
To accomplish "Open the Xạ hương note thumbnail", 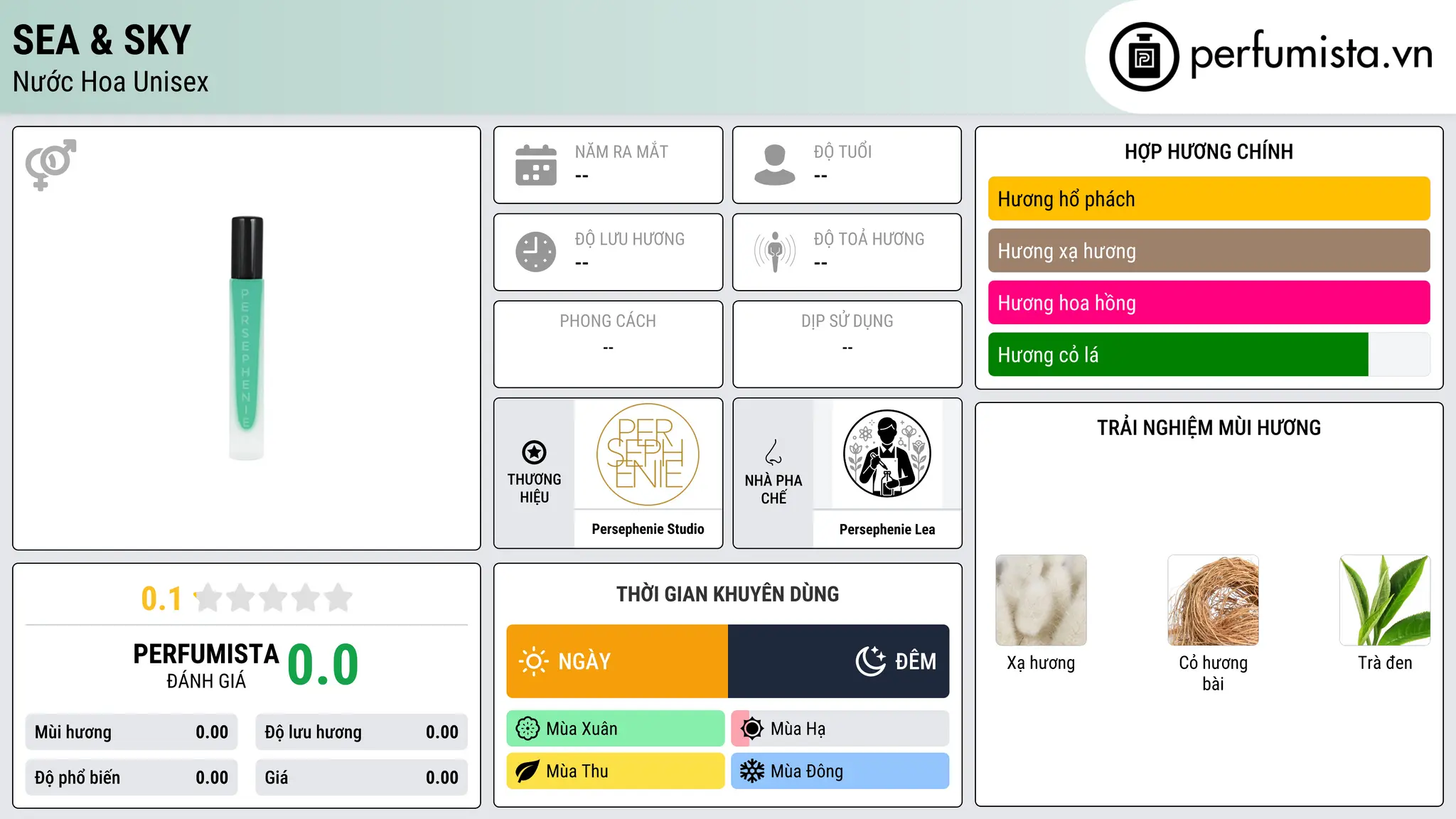I will coord(1041,600).
